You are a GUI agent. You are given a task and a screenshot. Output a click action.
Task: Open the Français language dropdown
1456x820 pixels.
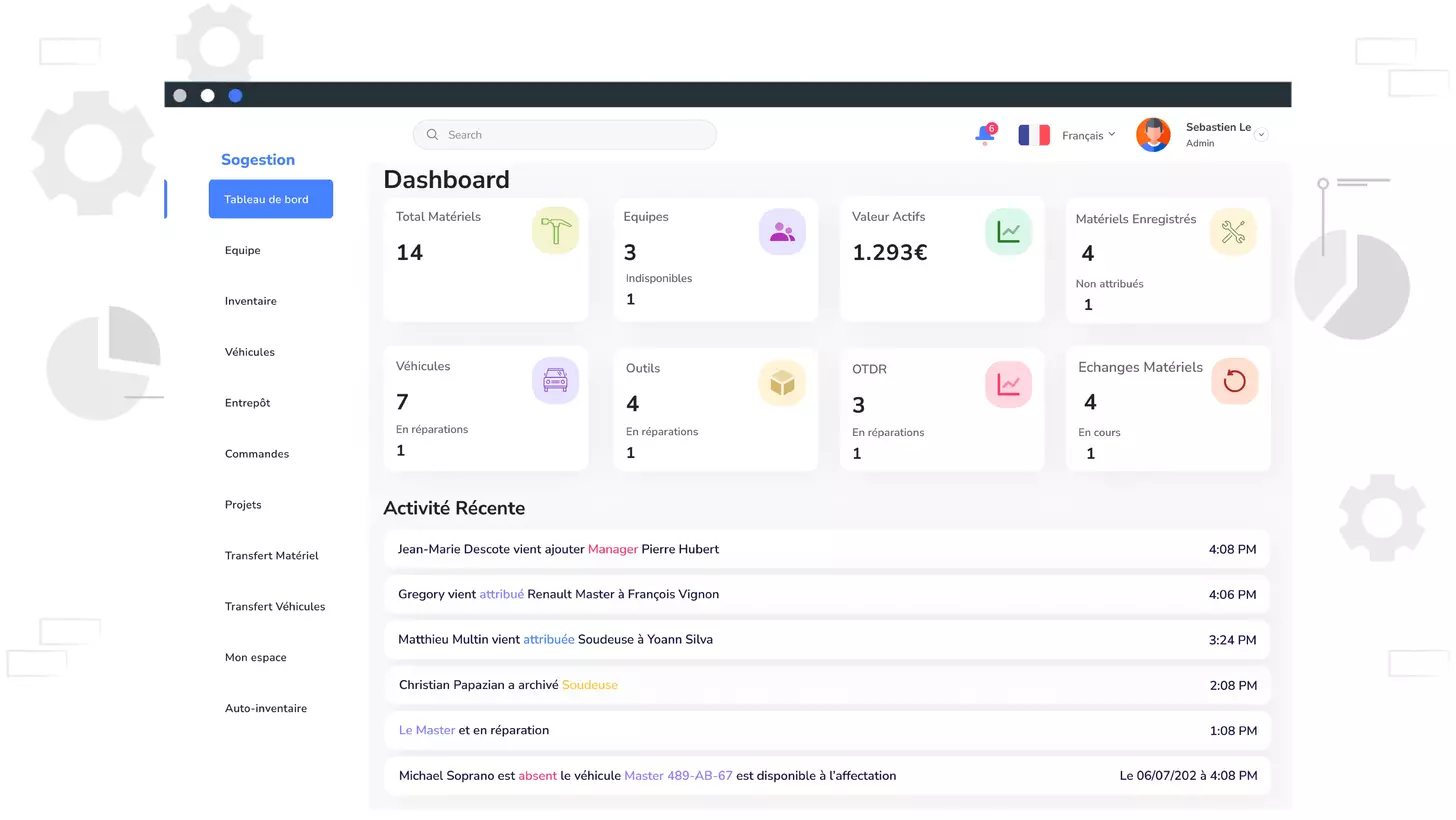point(1087,135)
